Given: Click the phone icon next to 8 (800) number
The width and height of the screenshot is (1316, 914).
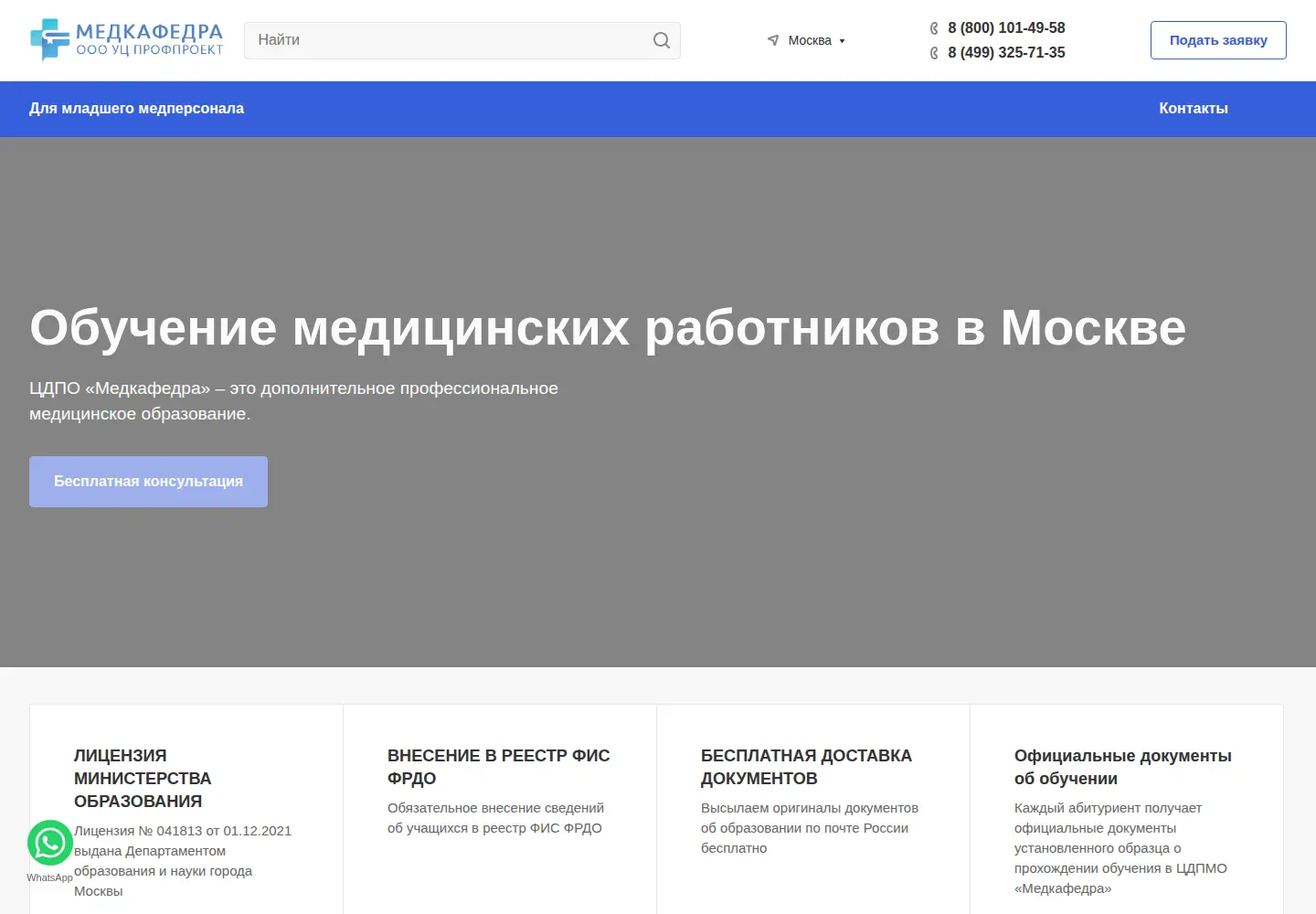Looking at the screenshot, I should click(934, 28).
